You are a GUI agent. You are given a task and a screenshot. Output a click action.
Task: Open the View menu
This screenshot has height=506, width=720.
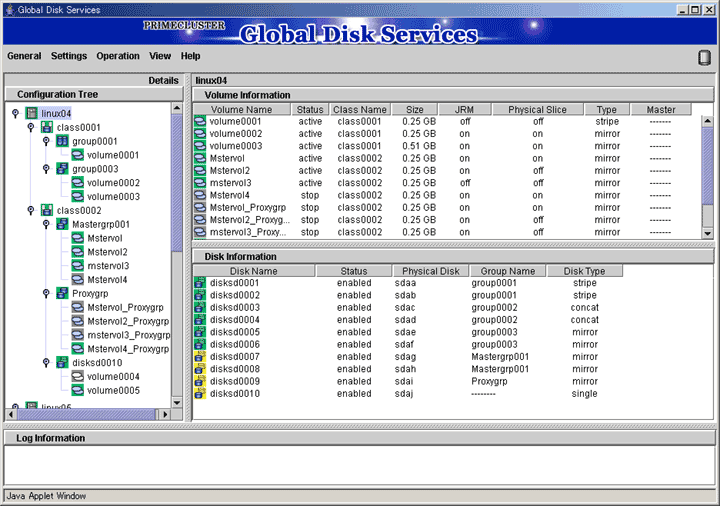(x=160, y=56)
